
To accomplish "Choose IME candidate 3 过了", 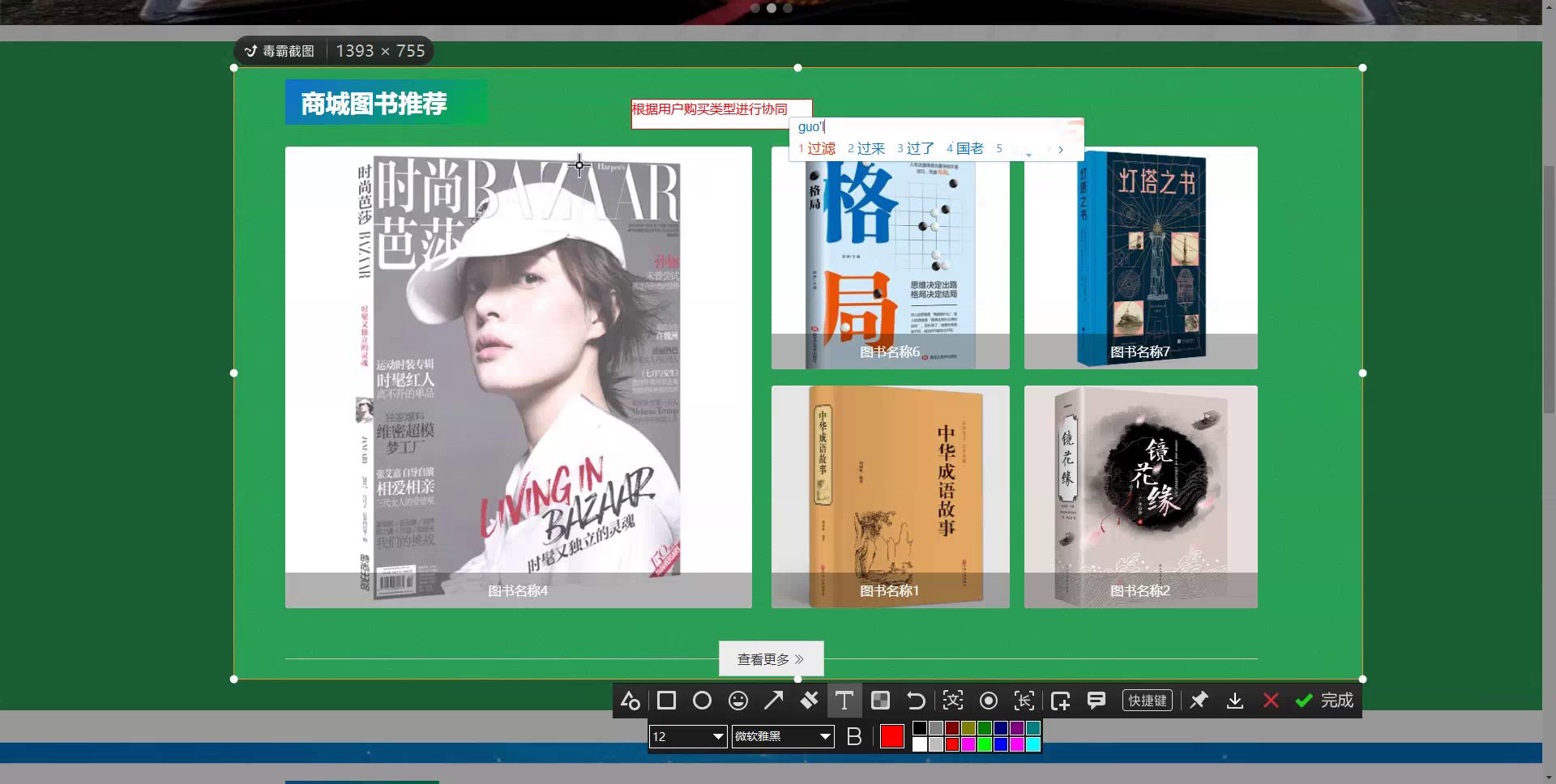I will coord(916,148).
